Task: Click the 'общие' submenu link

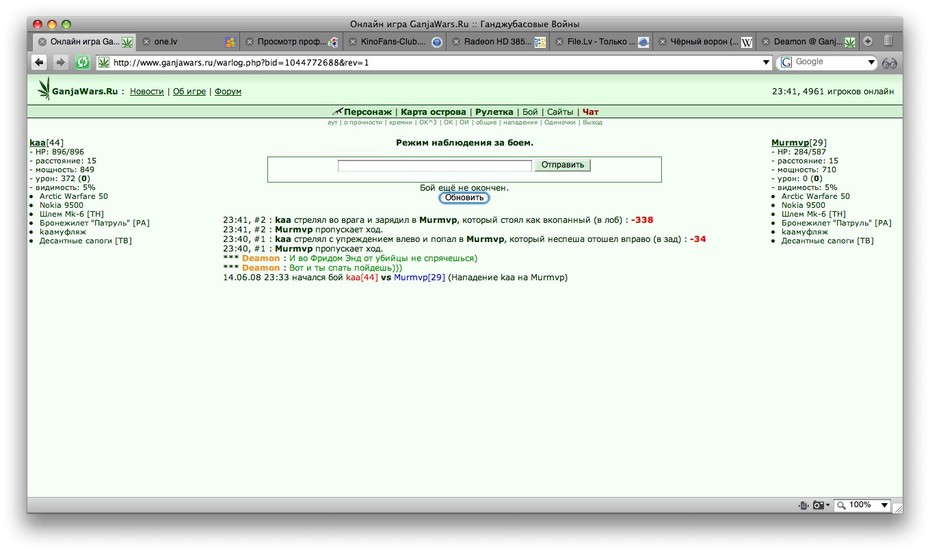Action: [x=486, y=122]
